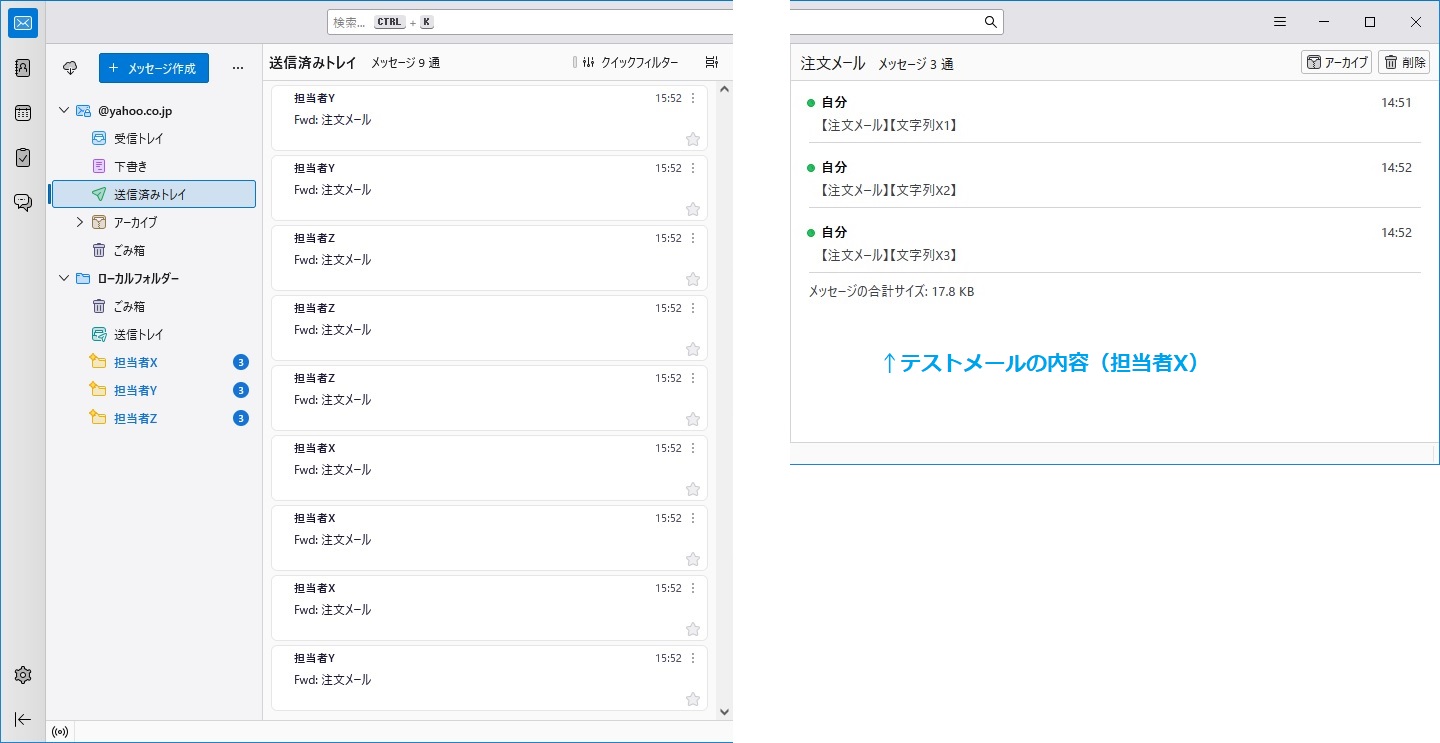Collapse the yahoo.co.jp account tree
The height and width of the screenshot is (743, 1440).
(64, 110)
